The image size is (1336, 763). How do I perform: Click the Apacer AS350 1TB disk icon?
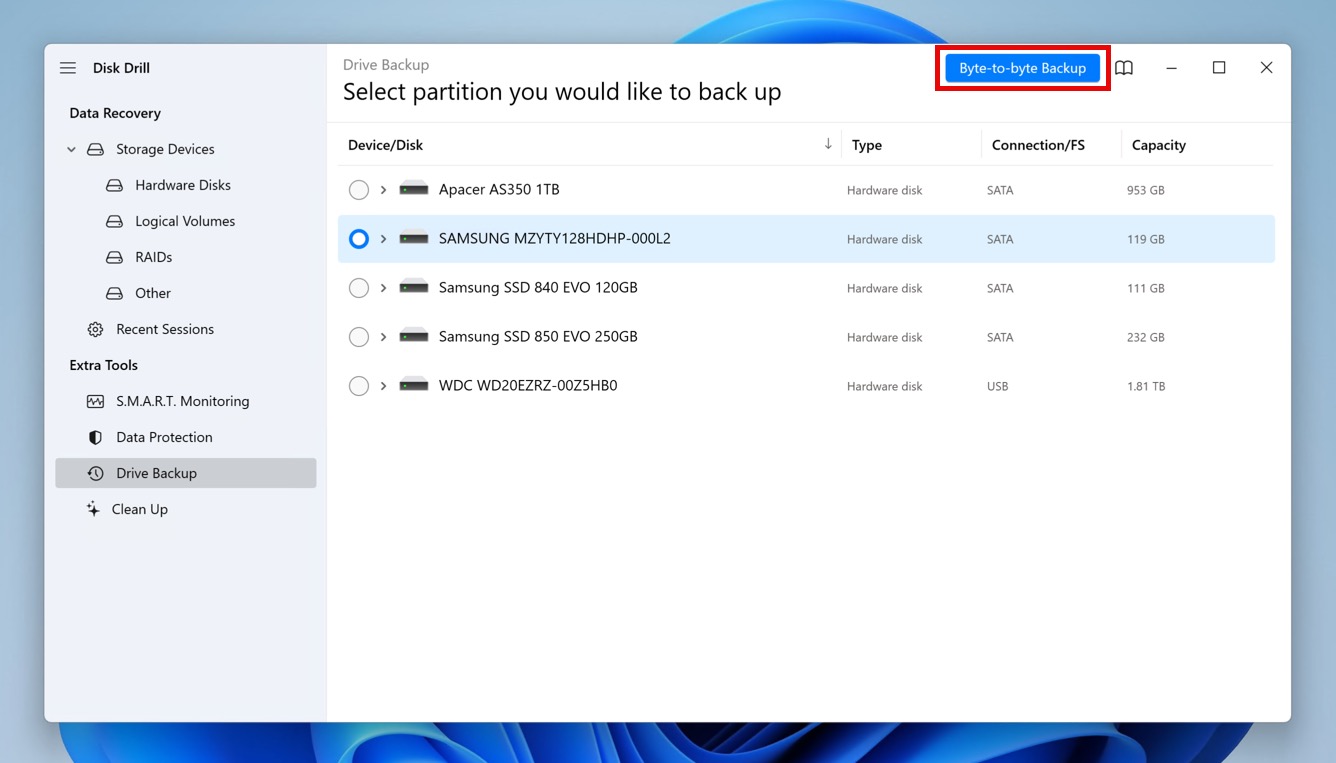click(414, 189)
